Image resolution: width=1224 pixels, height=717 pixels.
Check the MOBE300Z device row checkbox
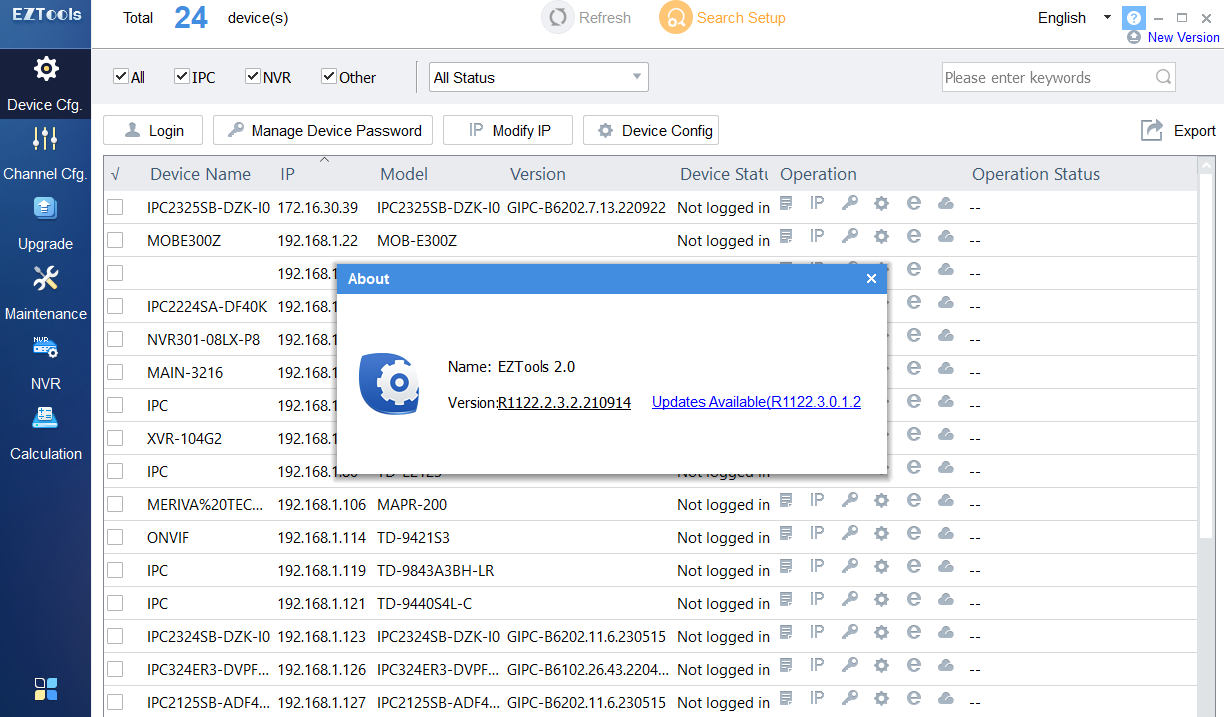(115, 240)
